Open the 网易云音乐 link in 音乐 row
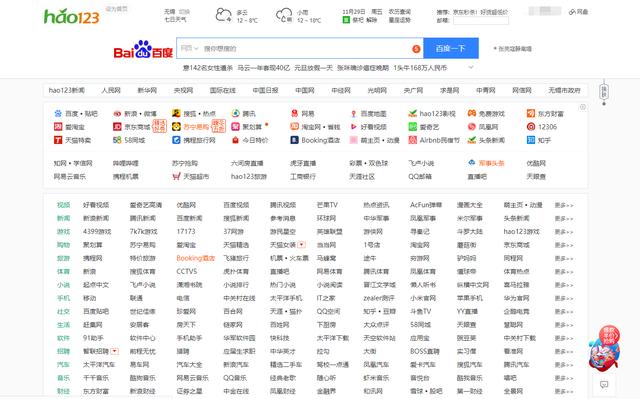This screenshot has width=640, height=399. (192, 378)
